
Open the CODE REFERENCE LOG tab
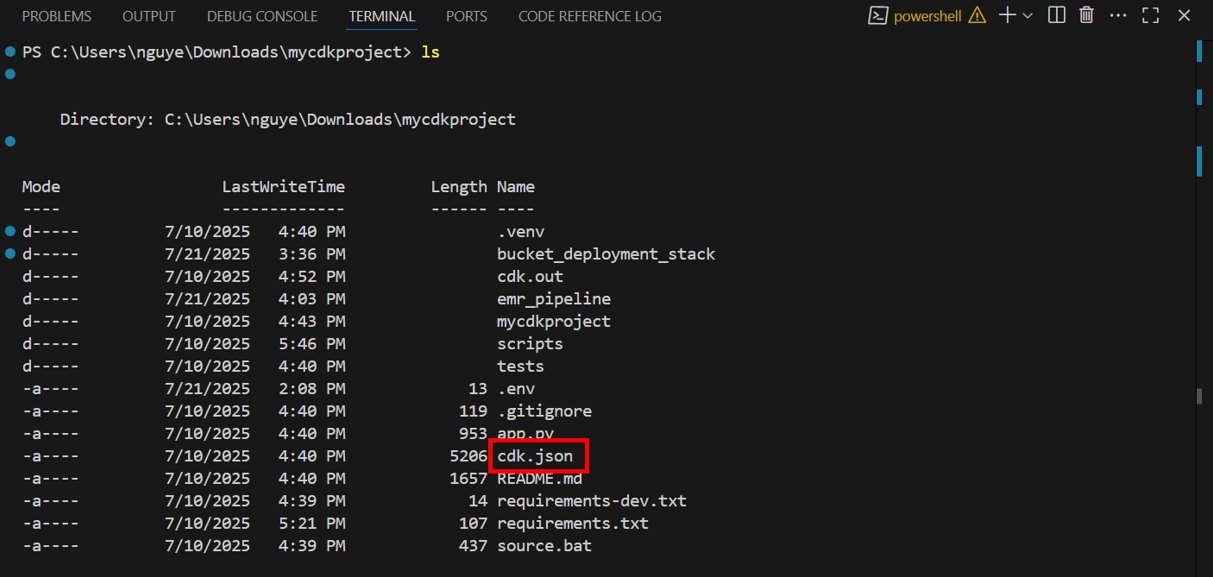coord(589,16)
